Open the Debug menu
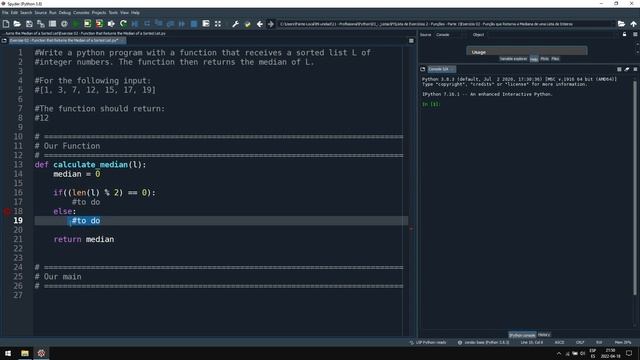 [x=64, y=13]
